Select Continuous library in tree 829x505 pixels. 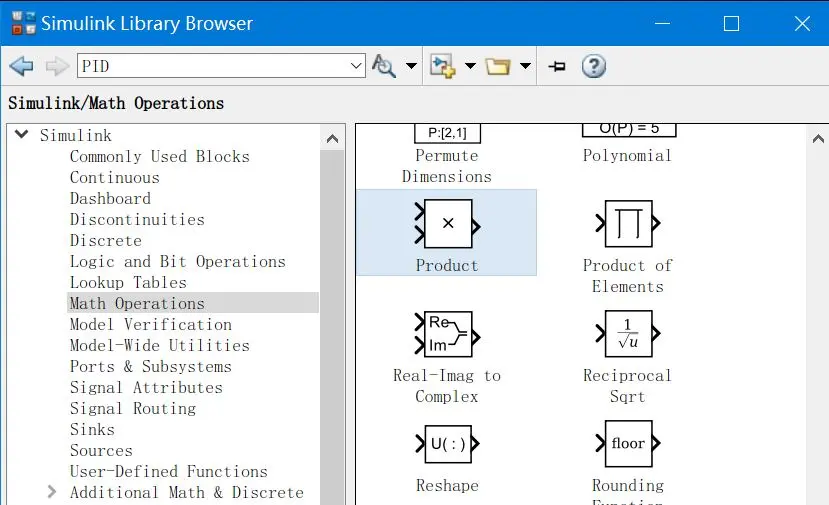(x=115, y=178)
